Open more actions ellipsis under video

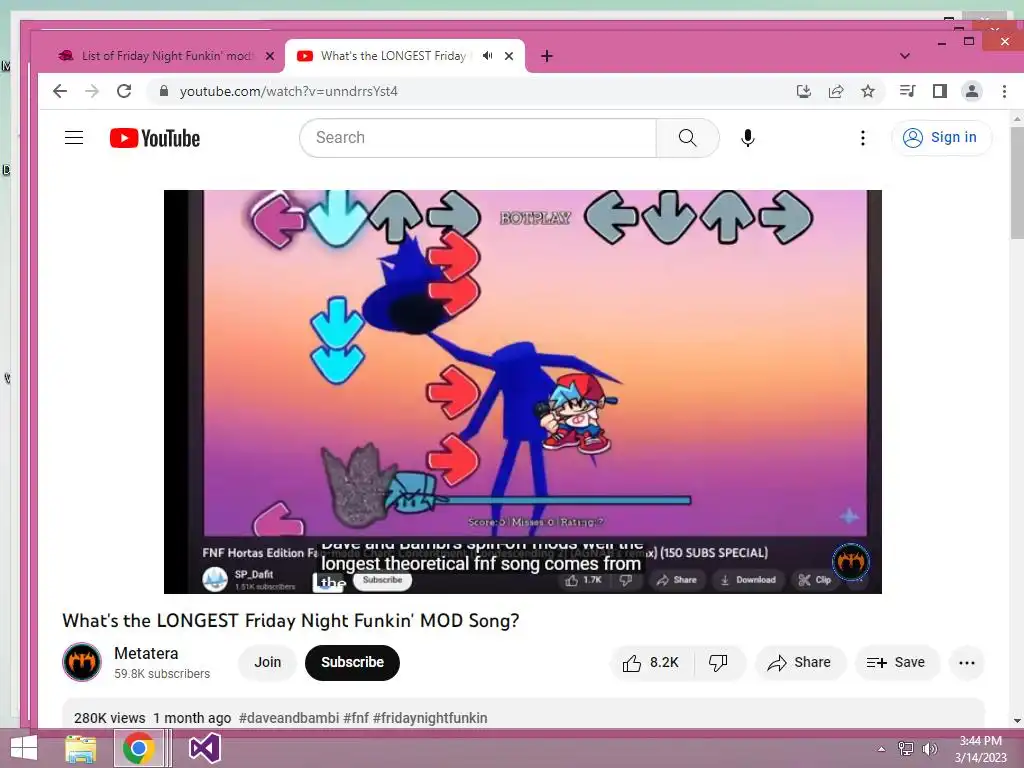(967, 663)
